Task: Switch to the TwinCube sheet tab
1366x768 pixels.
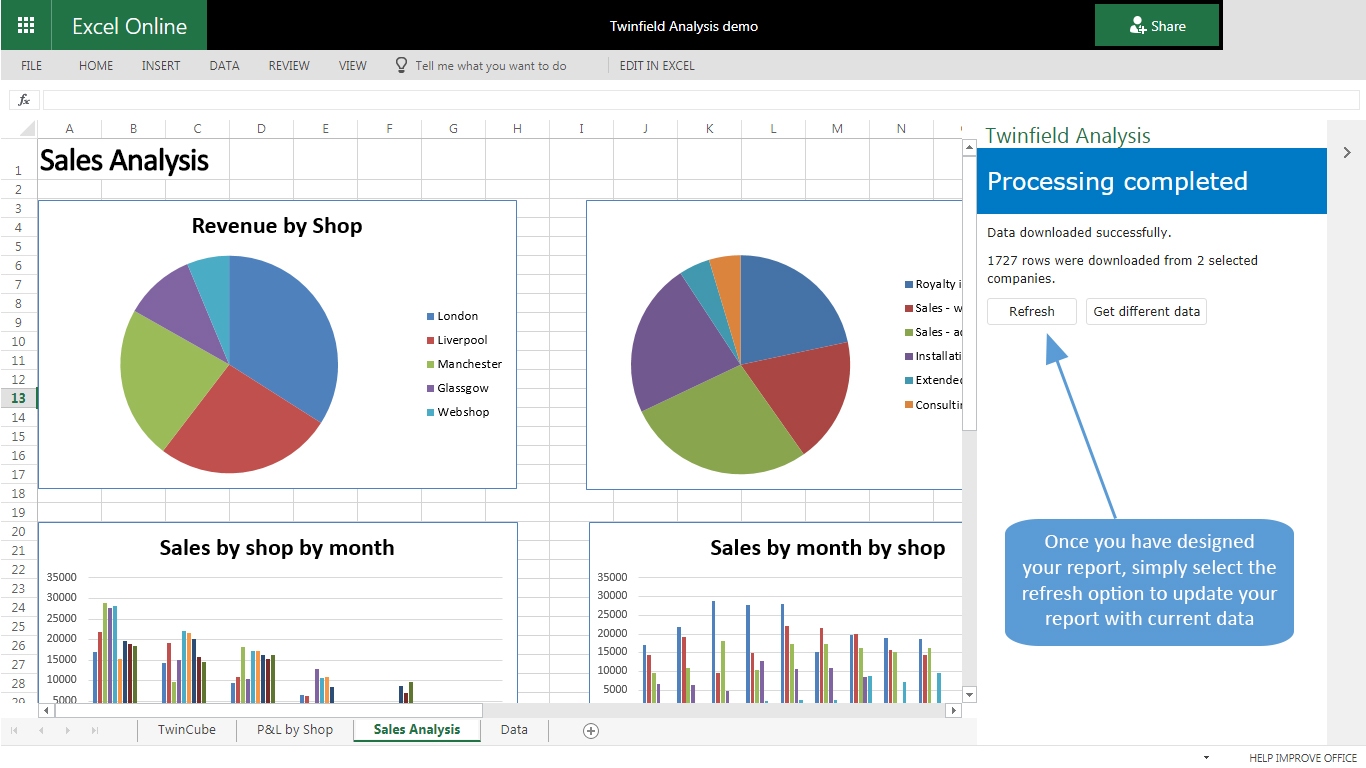Action: (187, 730)
